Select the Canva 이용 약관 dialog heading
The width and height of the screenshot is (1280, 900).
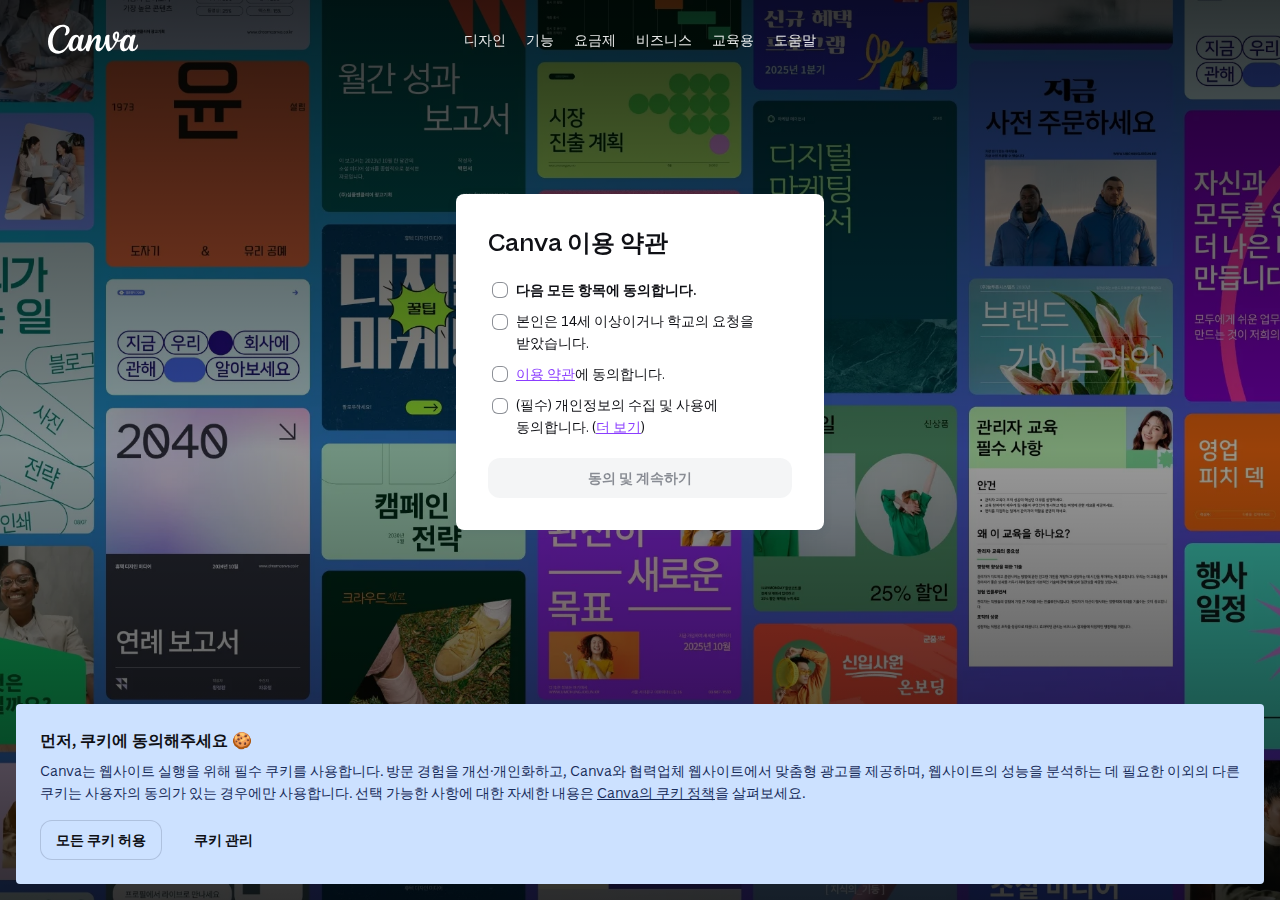578,243
